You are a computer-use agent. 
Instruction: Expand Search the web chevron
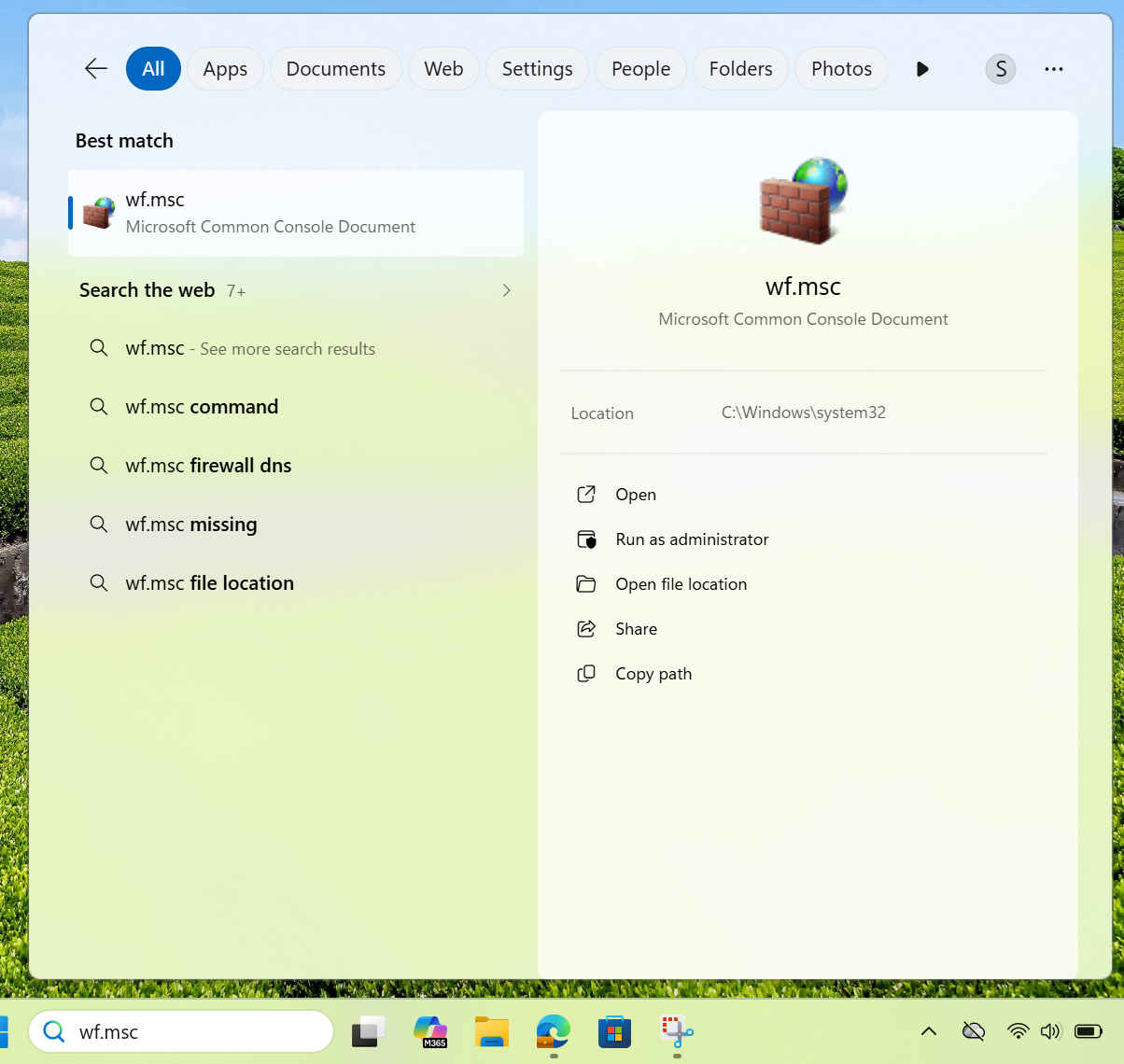click(506, 290)
